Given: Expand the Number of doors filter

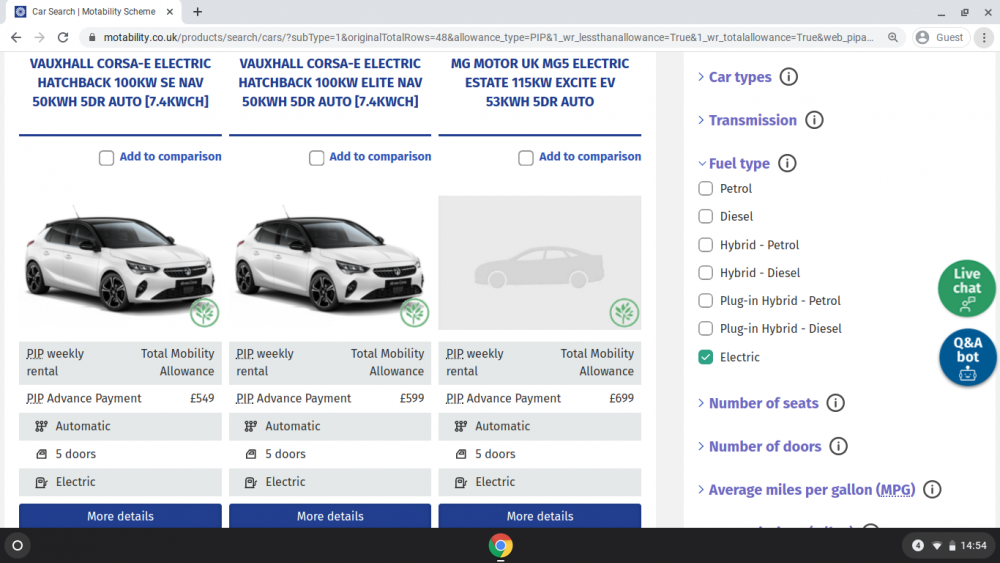Looking at the screenshot, I should coord(765,446).
